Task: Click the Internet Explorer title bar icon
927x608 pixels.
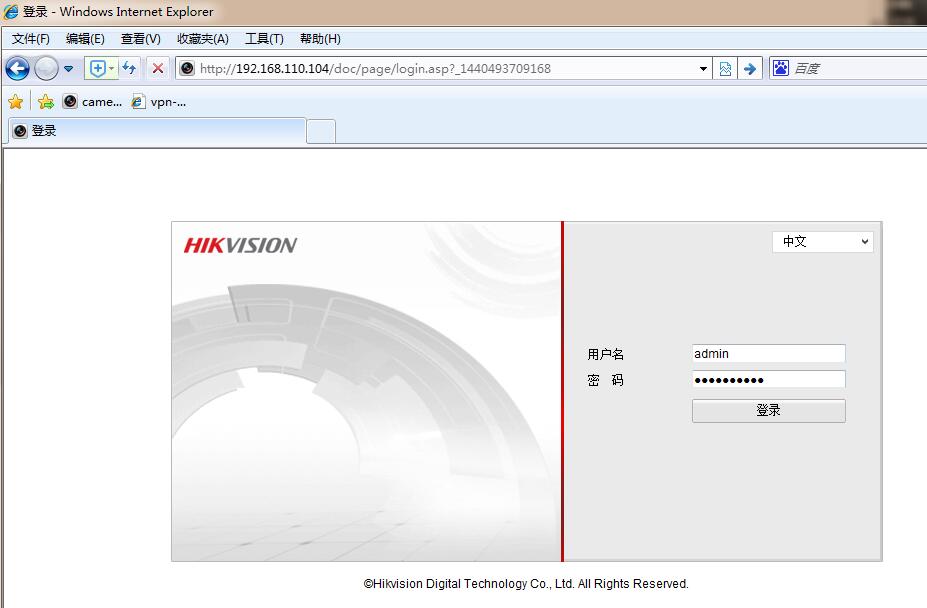Action: (x=11, y=11)
